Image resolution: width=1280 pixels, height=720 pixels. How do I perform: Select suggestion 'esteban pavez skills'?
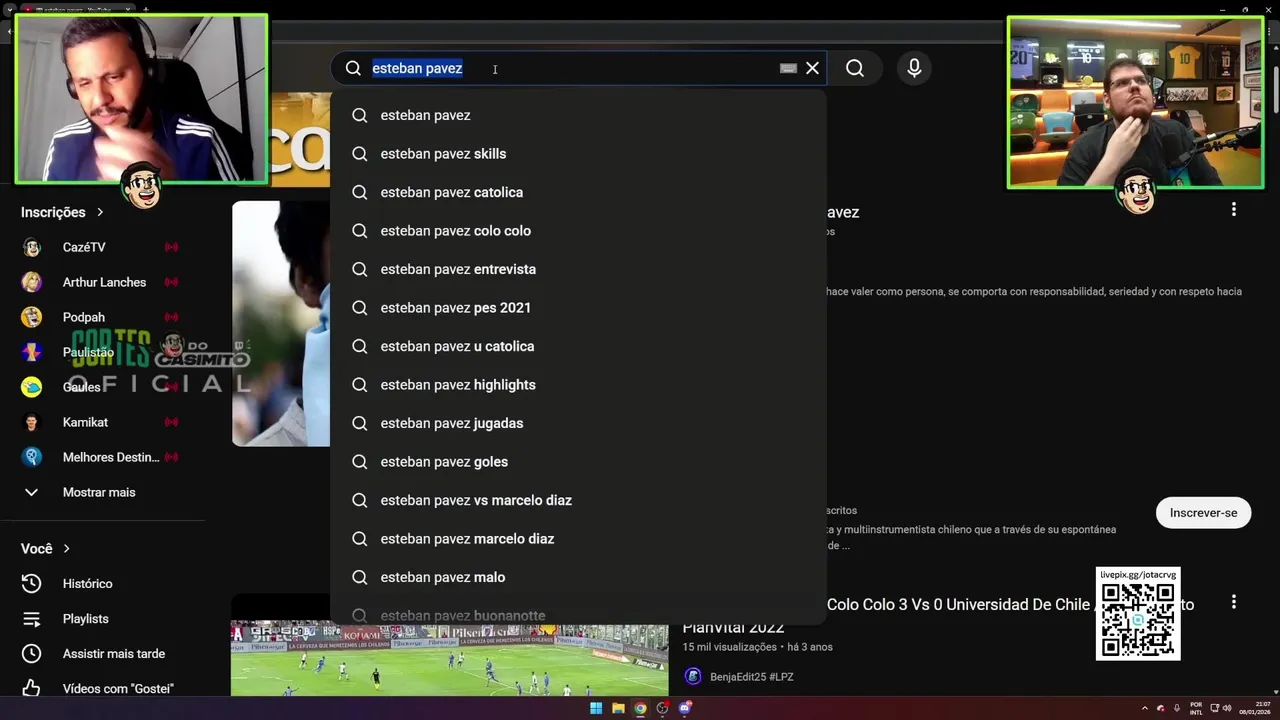pyautogui.click(x=578, y=154)
